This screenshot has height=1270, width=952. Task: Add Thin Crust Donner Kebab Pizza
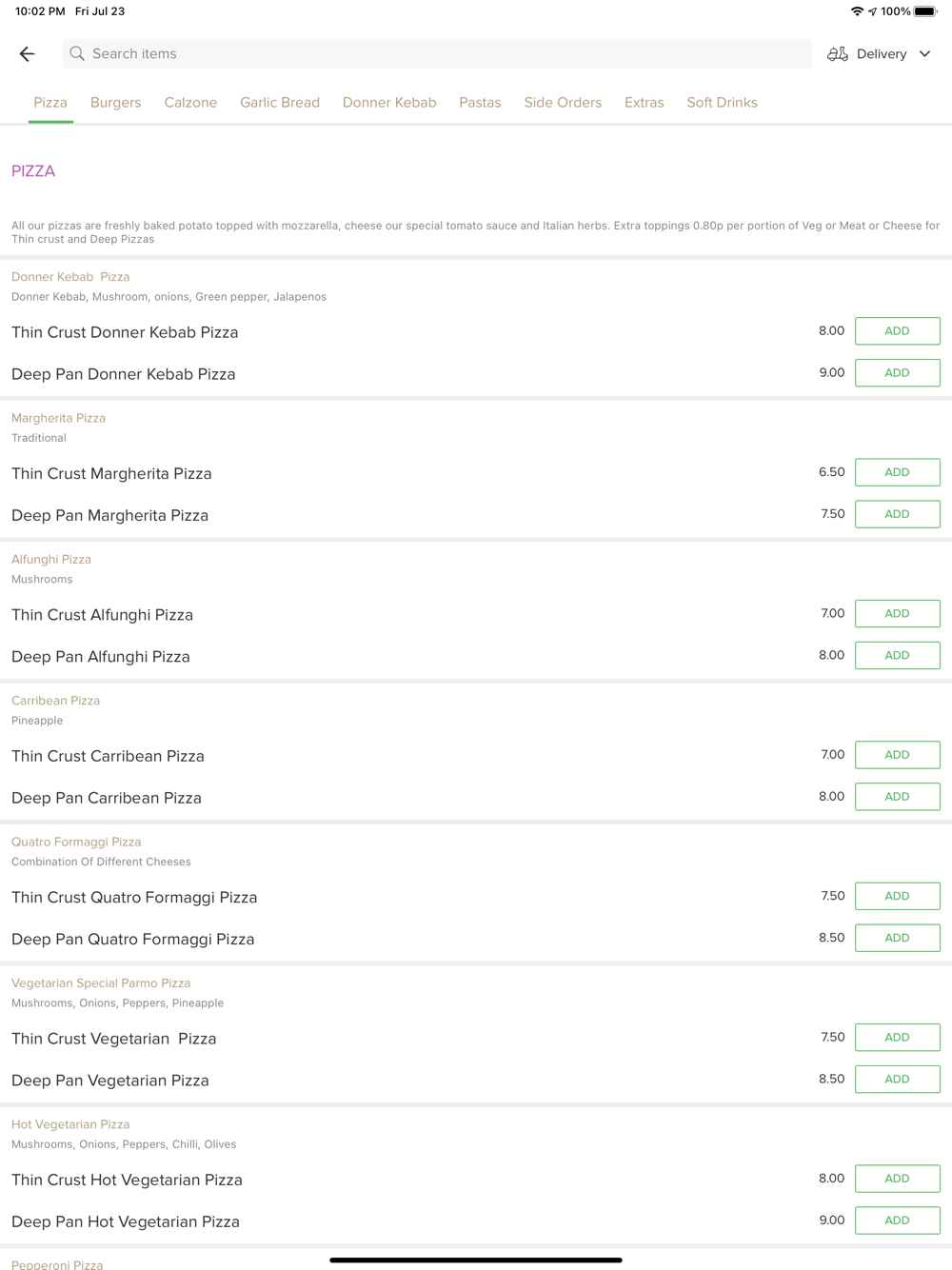point(897,331)
